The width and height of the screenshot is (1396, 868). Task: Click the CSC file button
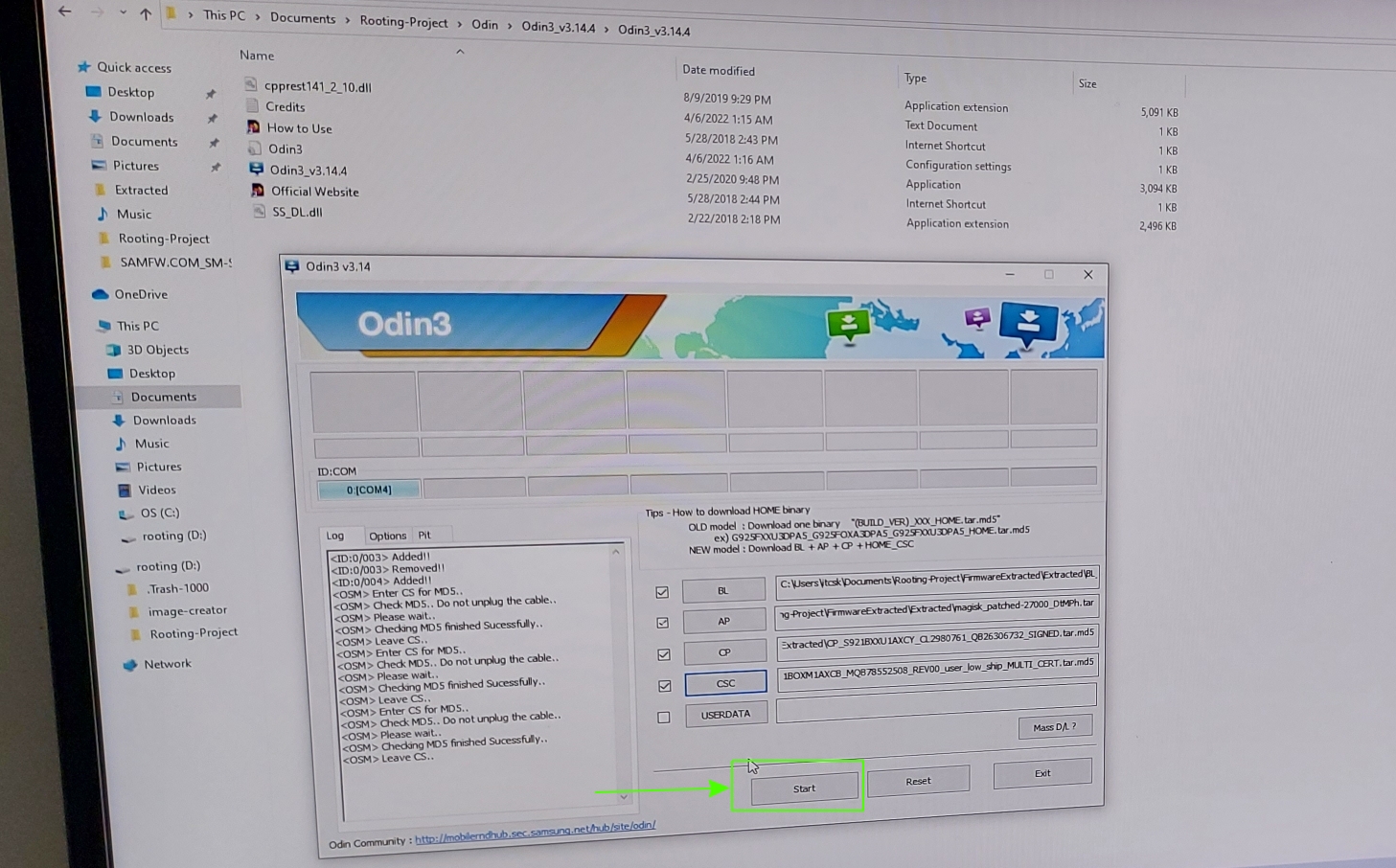coord(725,683)
